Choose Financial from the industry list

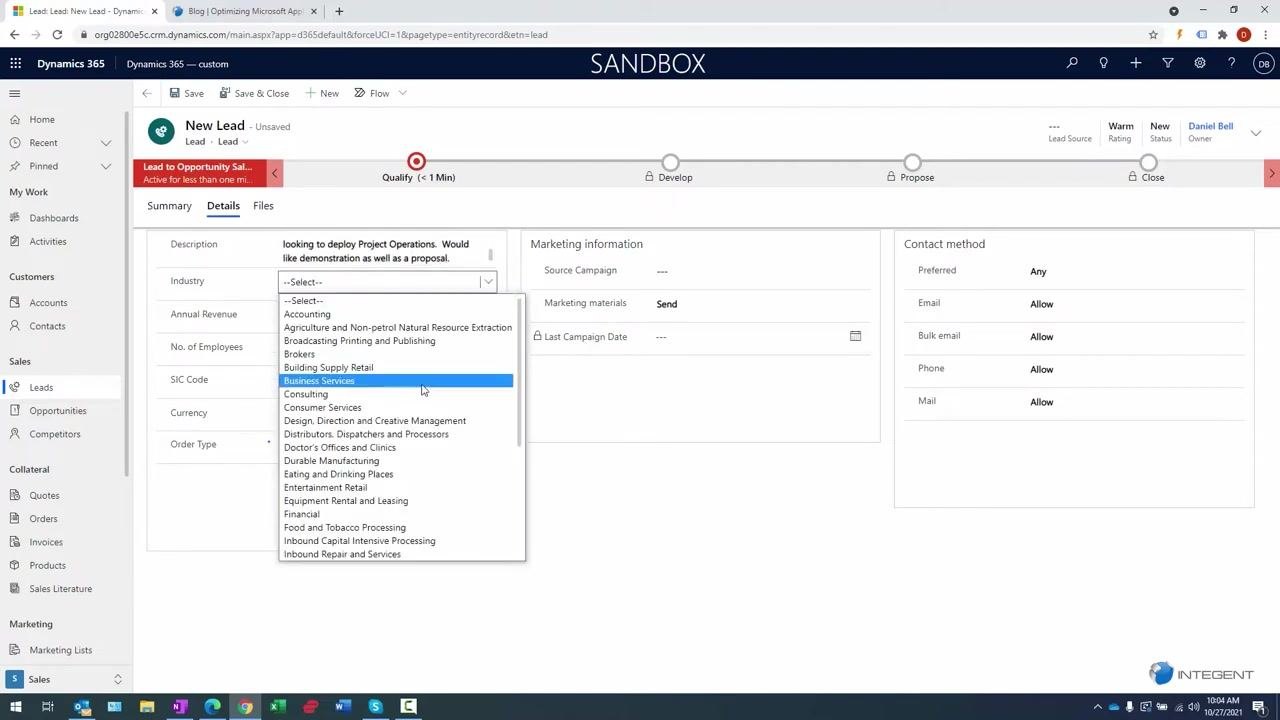[x=302, y=514]
